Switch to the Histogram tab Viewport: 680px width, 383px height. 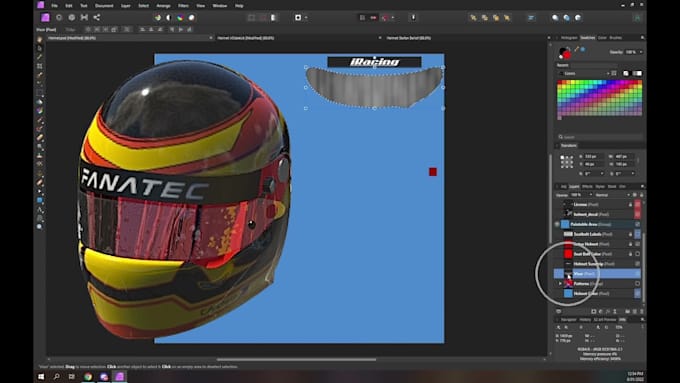pyautogui.click(x=569, y=38)
